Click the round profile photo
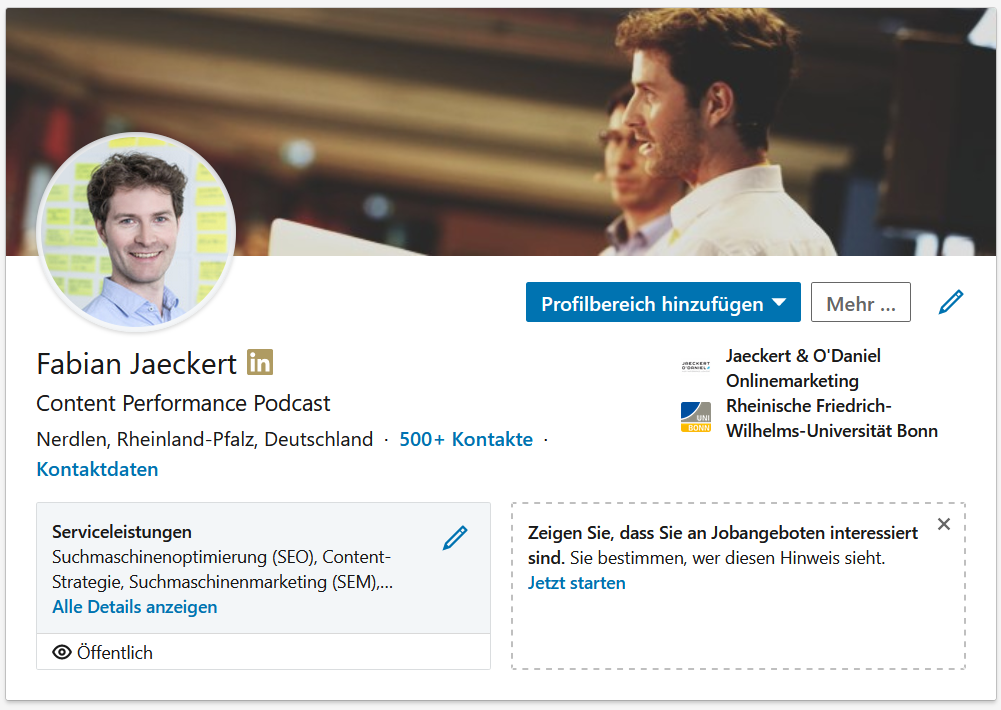Image resolution: width=1001 pixels, height=710 pixels. [137, 232]
